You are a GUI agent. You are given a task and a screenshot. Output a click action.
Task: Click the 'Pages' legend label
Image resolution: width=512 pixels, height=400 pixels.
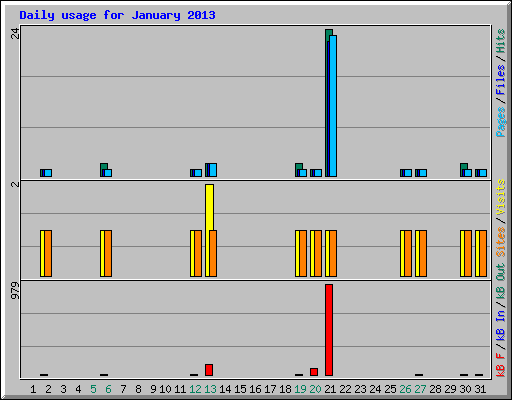tap(501, 122)
